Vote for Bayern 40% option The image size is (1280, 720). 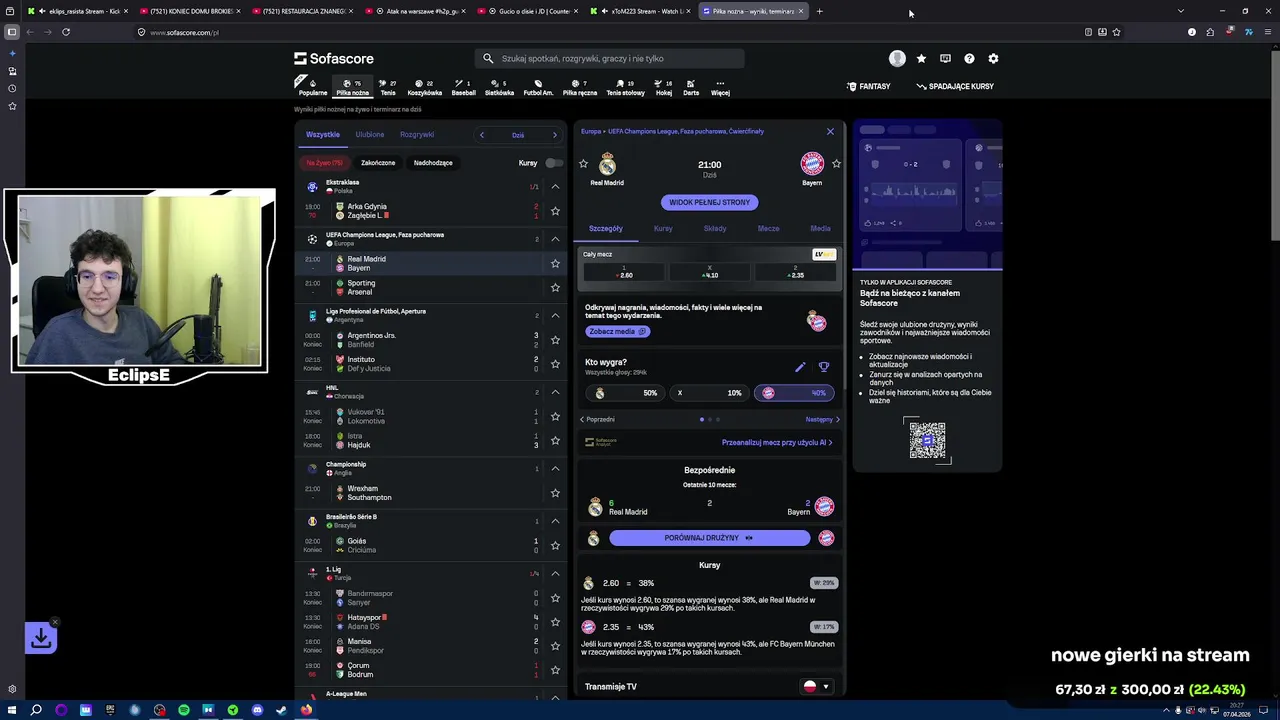pos(794,393)
